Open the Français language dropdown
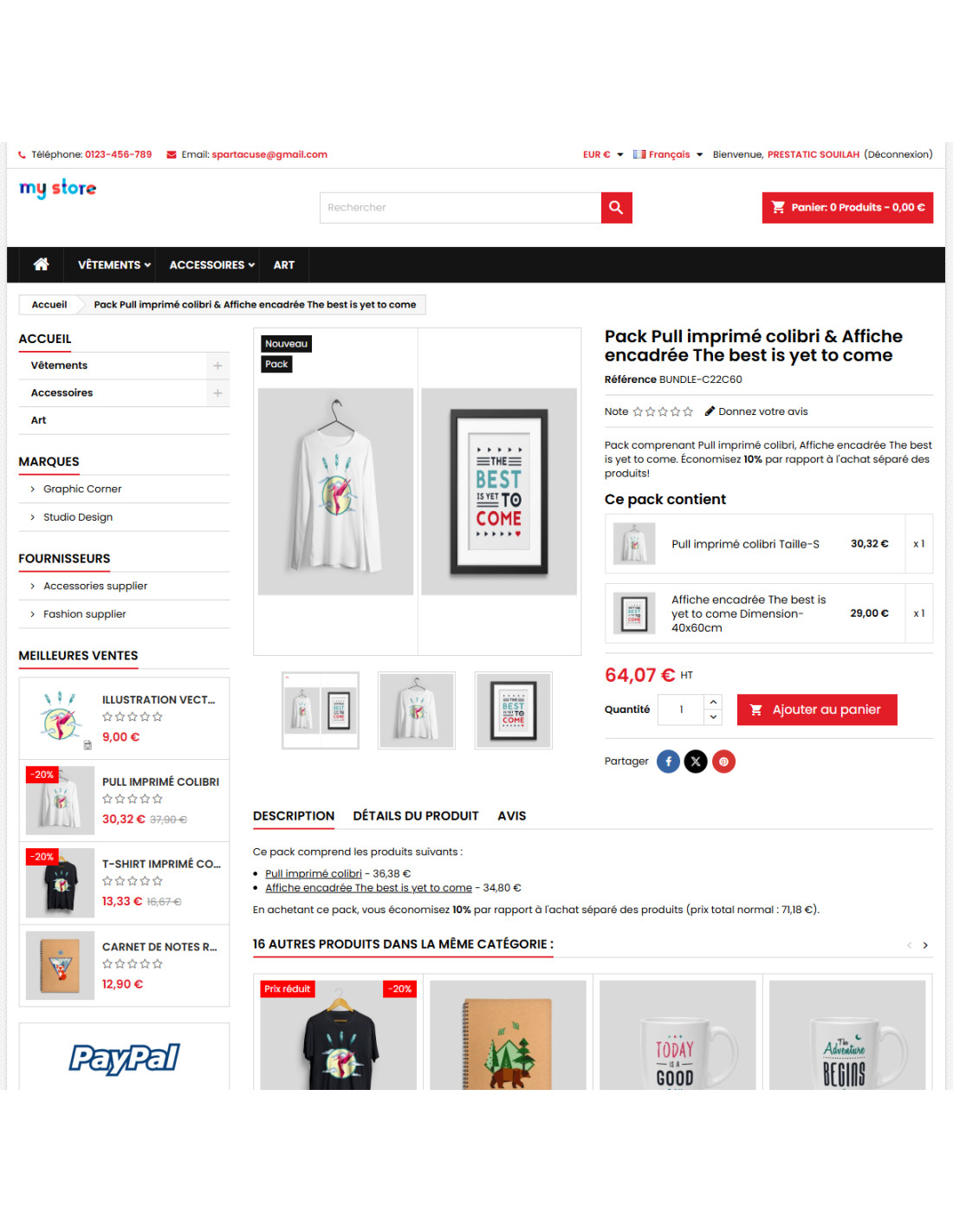The height and width of the screenshot is (1232, 953). tap(668, 155)
